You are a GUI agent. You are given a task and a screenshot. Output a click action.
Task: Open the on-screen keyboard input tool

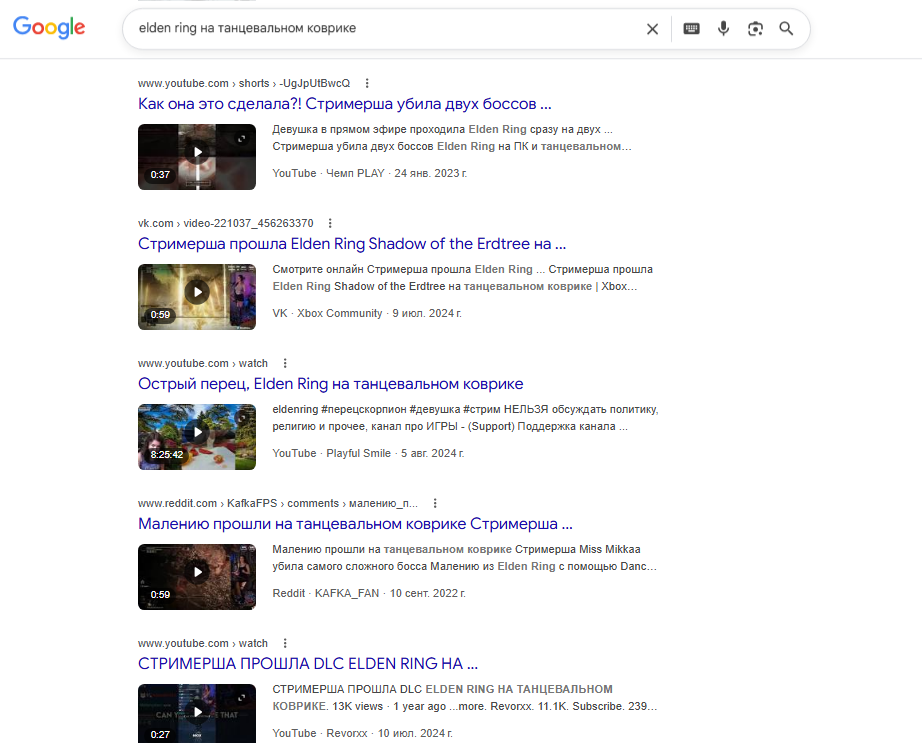point(692,28)
